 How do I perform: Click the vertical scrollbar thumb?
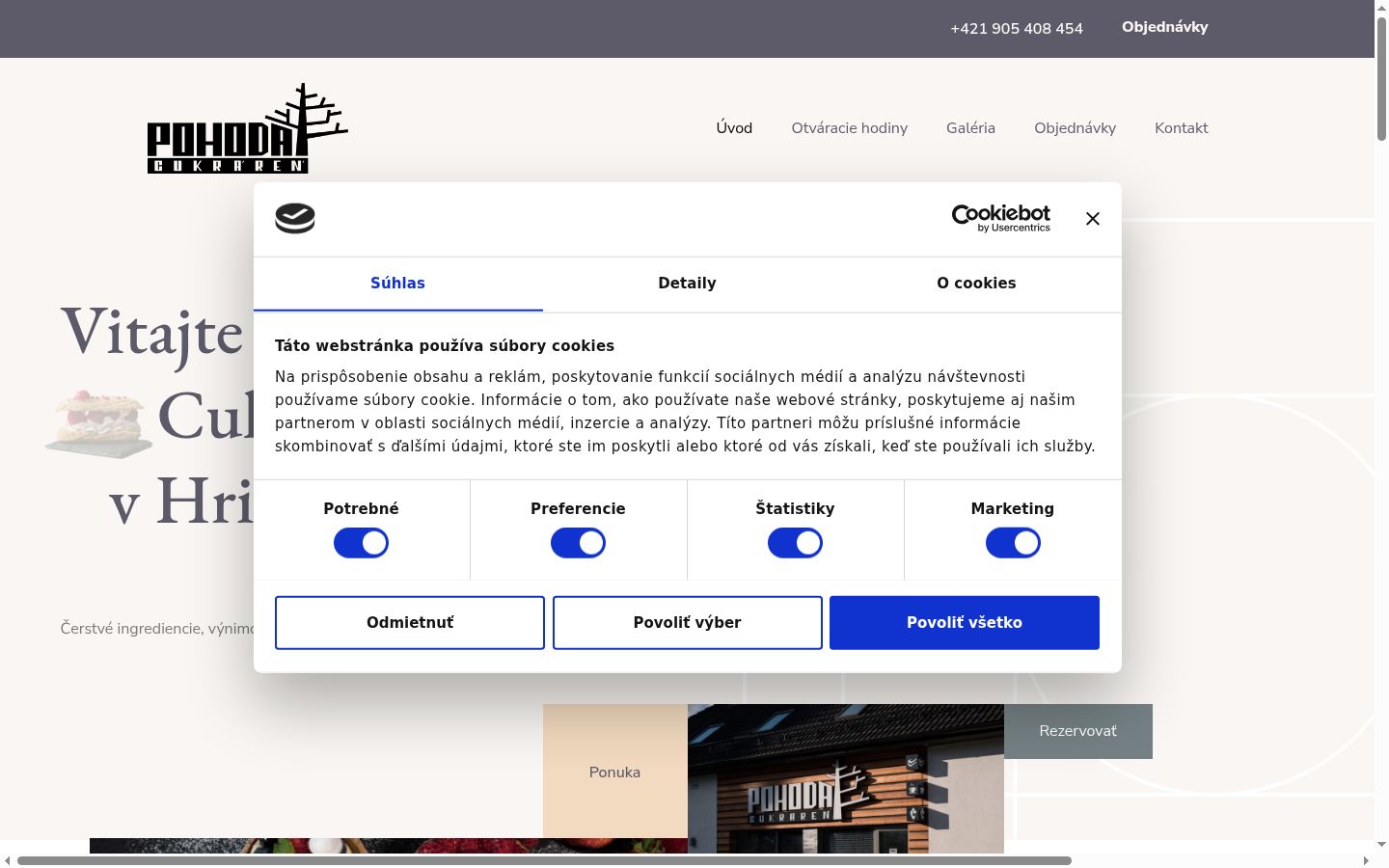[x=1381, y=79]
